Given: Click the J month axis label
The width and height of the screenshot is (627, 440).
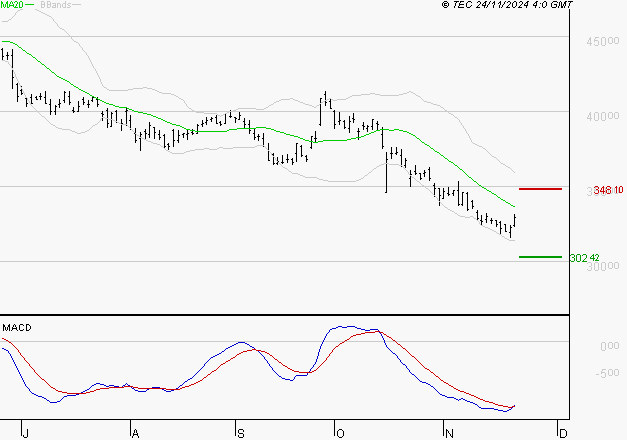Looking at the screenshot, I should (x=26, y=433).
